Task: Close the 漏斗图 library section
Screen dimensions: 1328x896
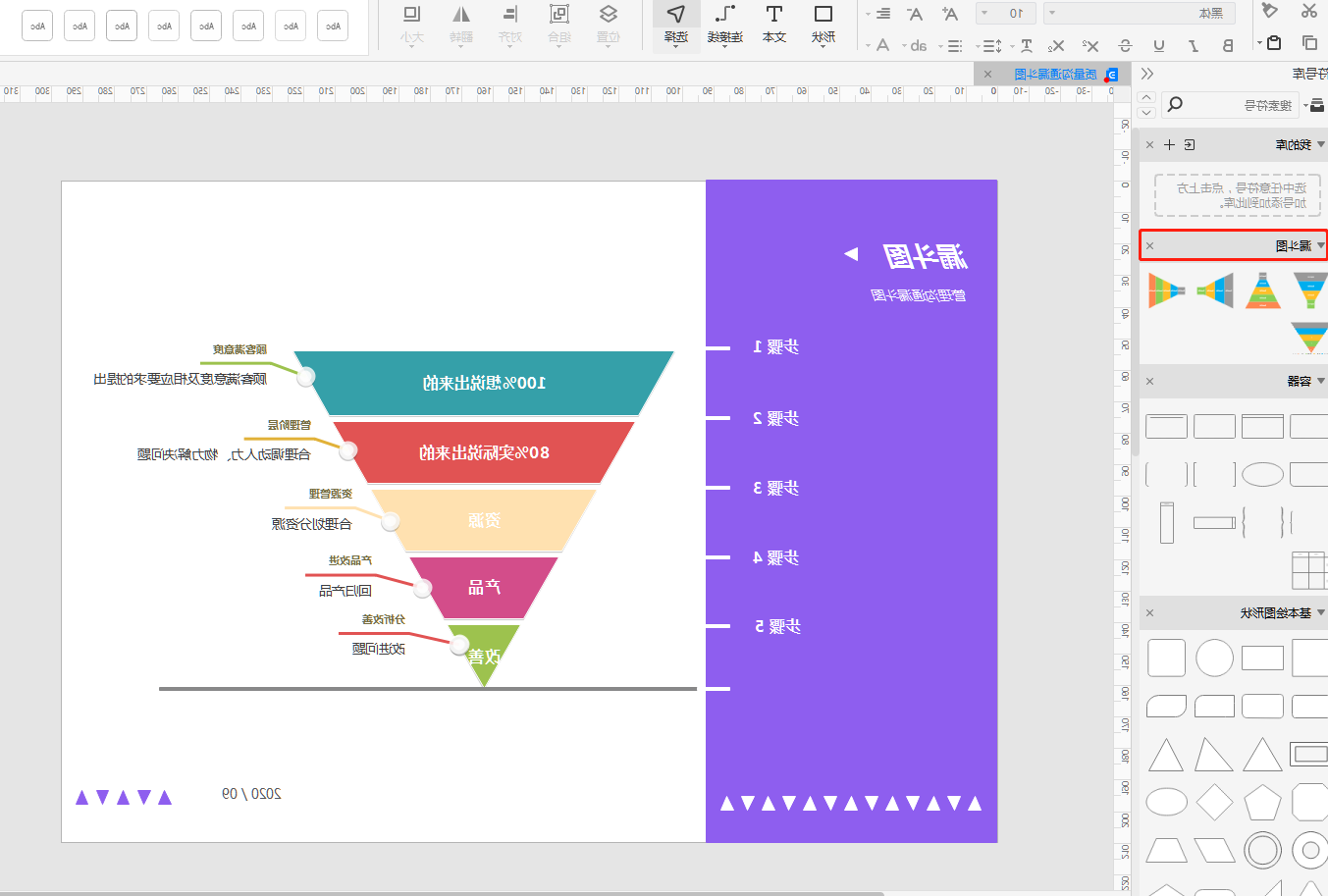Action: pos(1149,245)
